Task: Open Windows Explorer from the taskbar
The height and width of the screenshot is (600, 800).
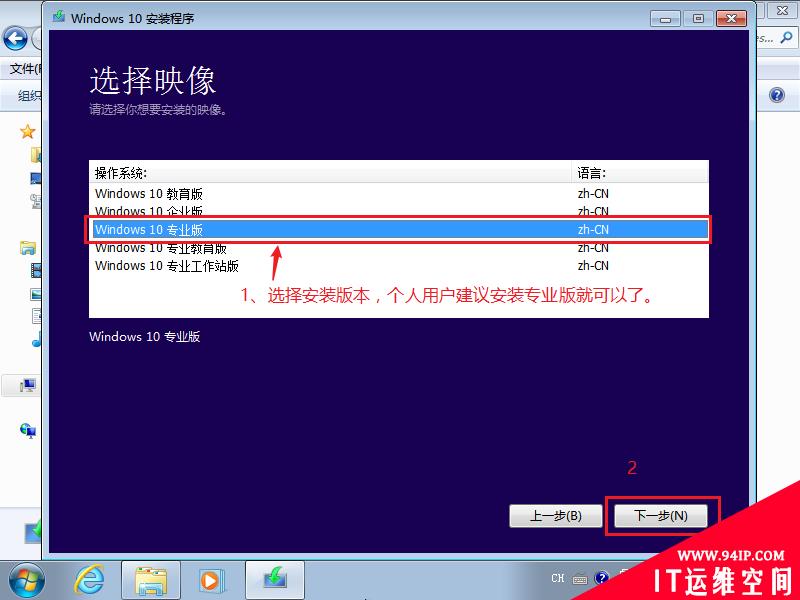Action: click(151, 581)
